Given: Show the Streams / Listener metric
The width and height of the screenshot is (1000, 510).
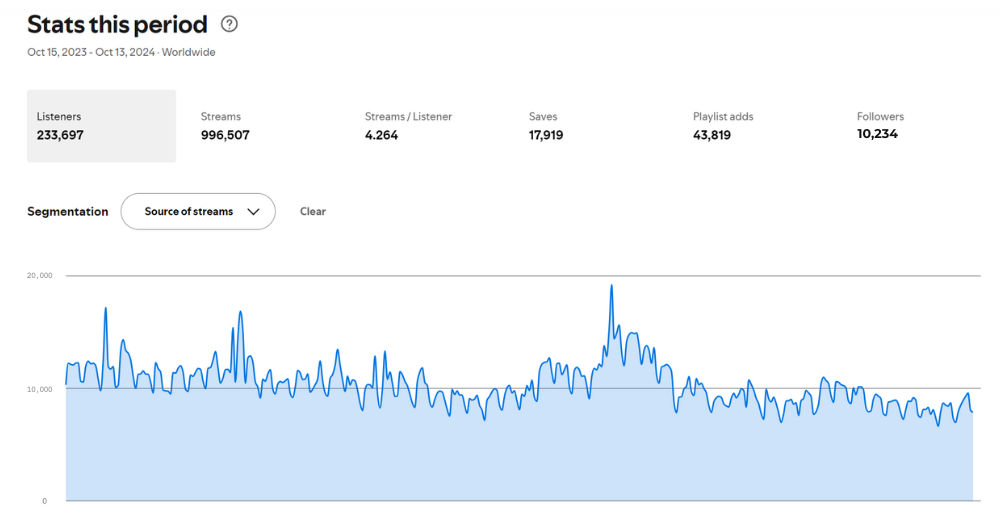Looking at the screenshot, I should point(408,126).
